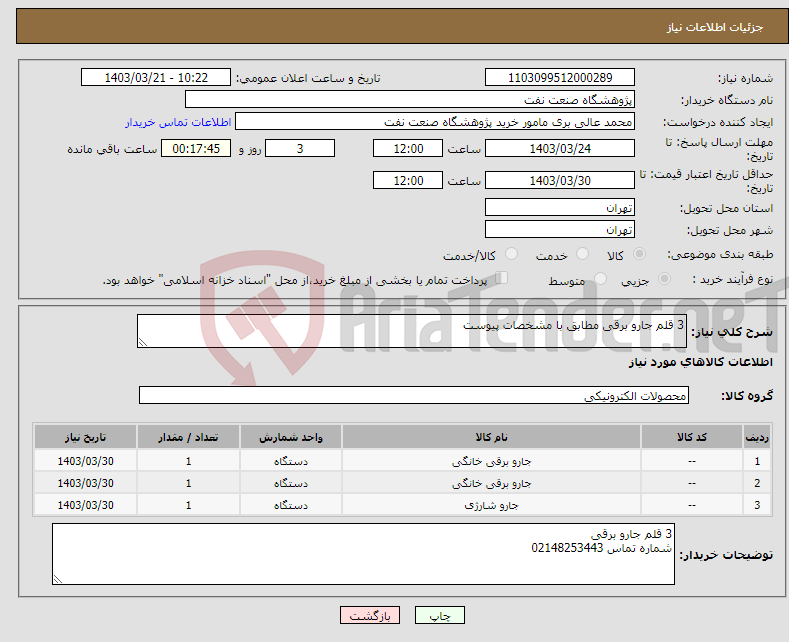This screenshot has height=642, width=789.
Task: Click the unit دستگاه in row 2
Action: tap(291, 483)
